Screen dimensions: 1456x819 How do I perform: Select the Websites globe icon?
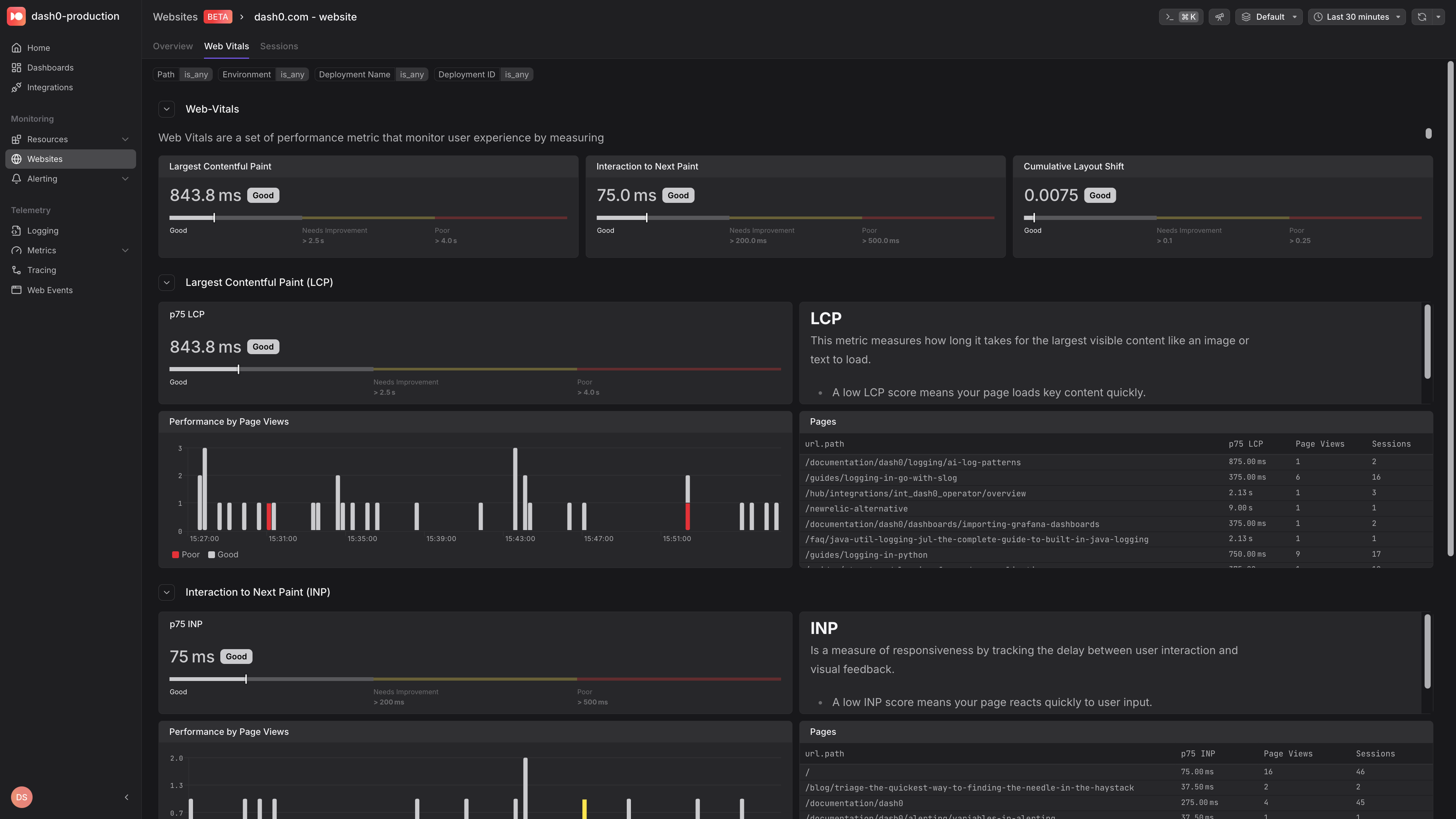pyautogui.click(x=16, y=159)
